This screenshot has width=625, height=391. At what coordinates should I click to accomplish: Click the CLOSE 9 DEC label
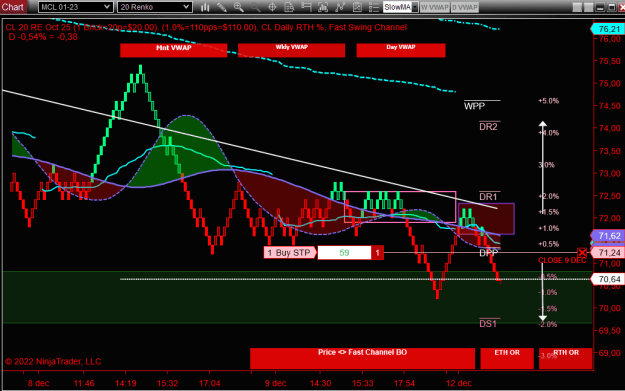[562, 260]
